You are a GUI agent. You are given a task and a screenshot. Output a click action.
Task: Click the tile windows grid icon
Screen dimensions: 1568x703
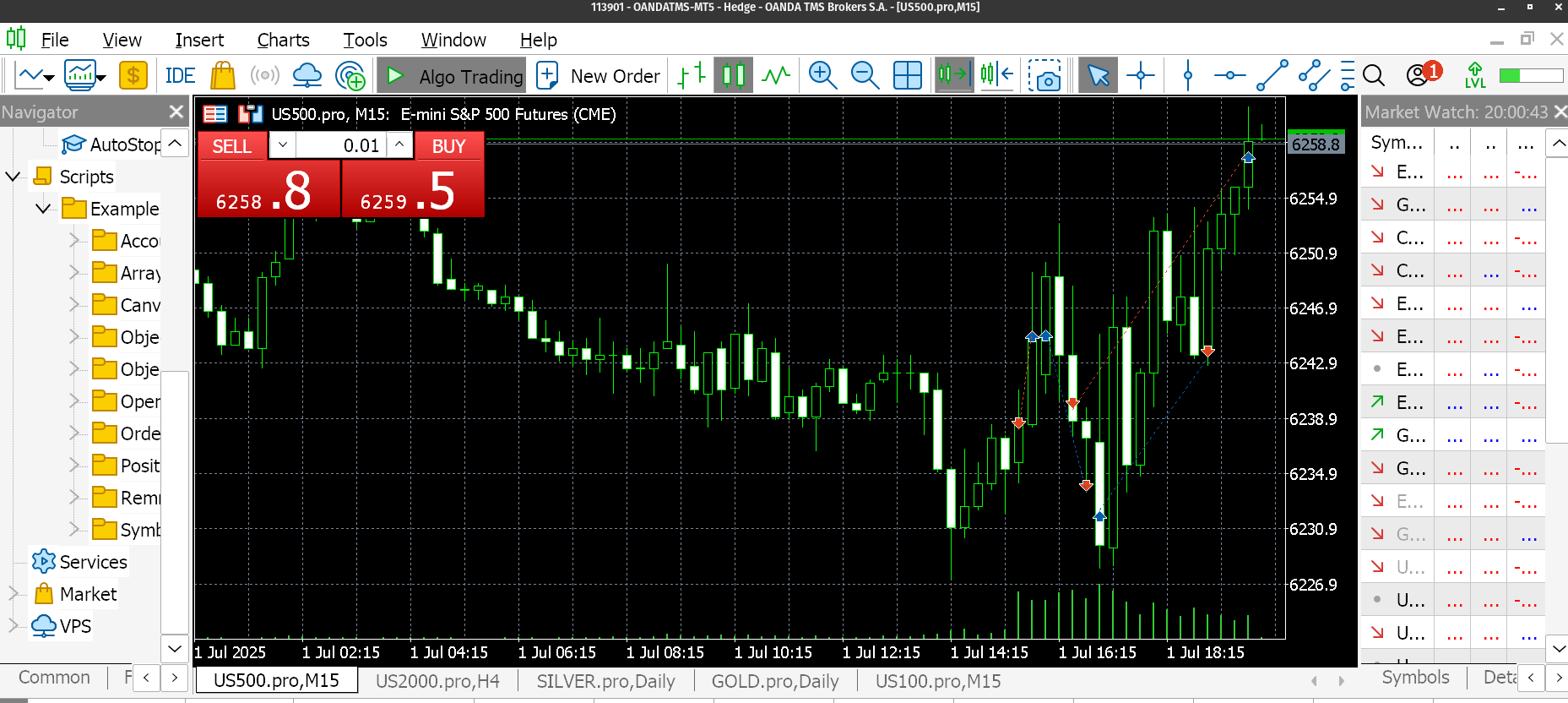tap(908, 76)
